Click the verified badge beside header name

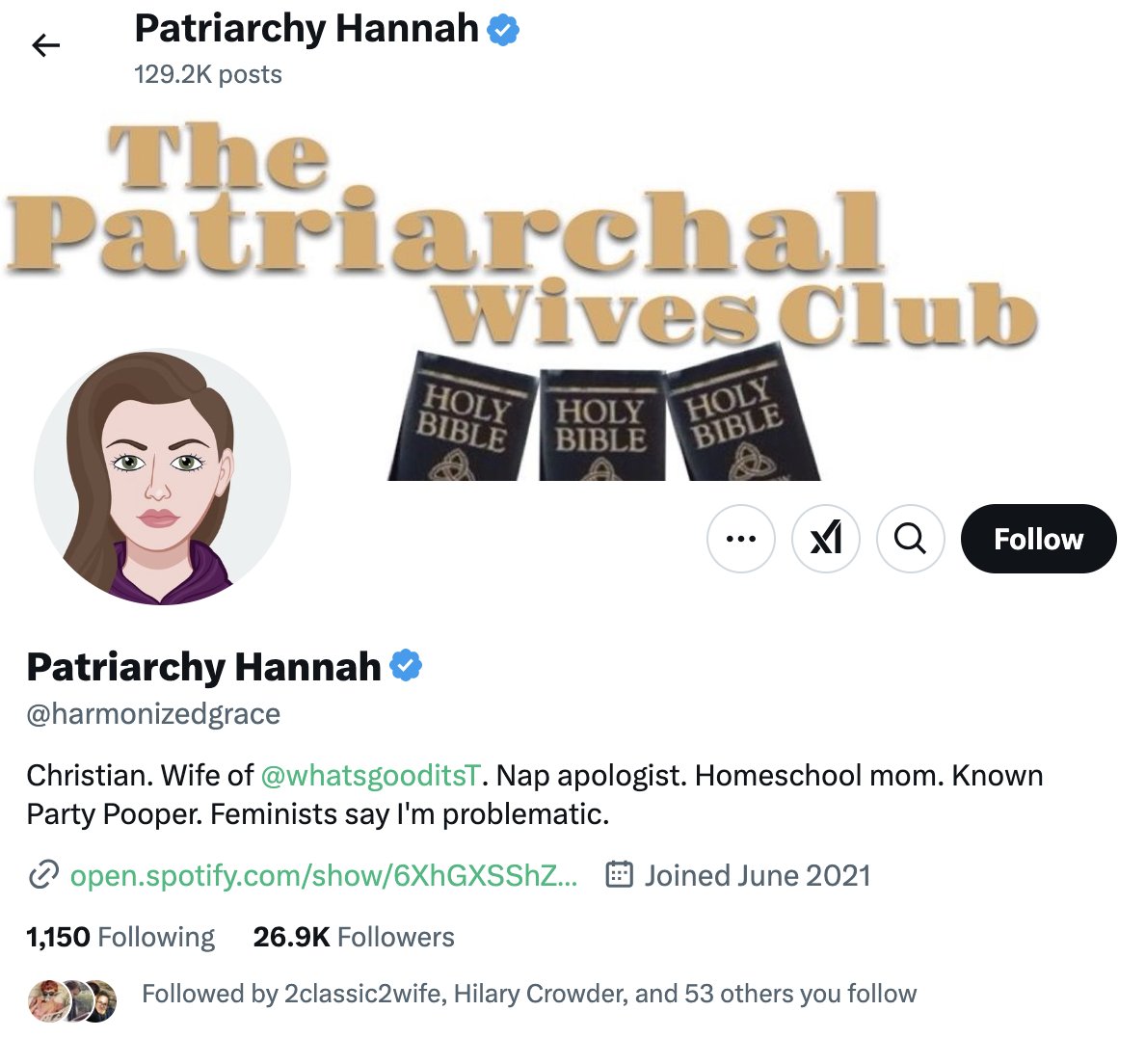503,30
